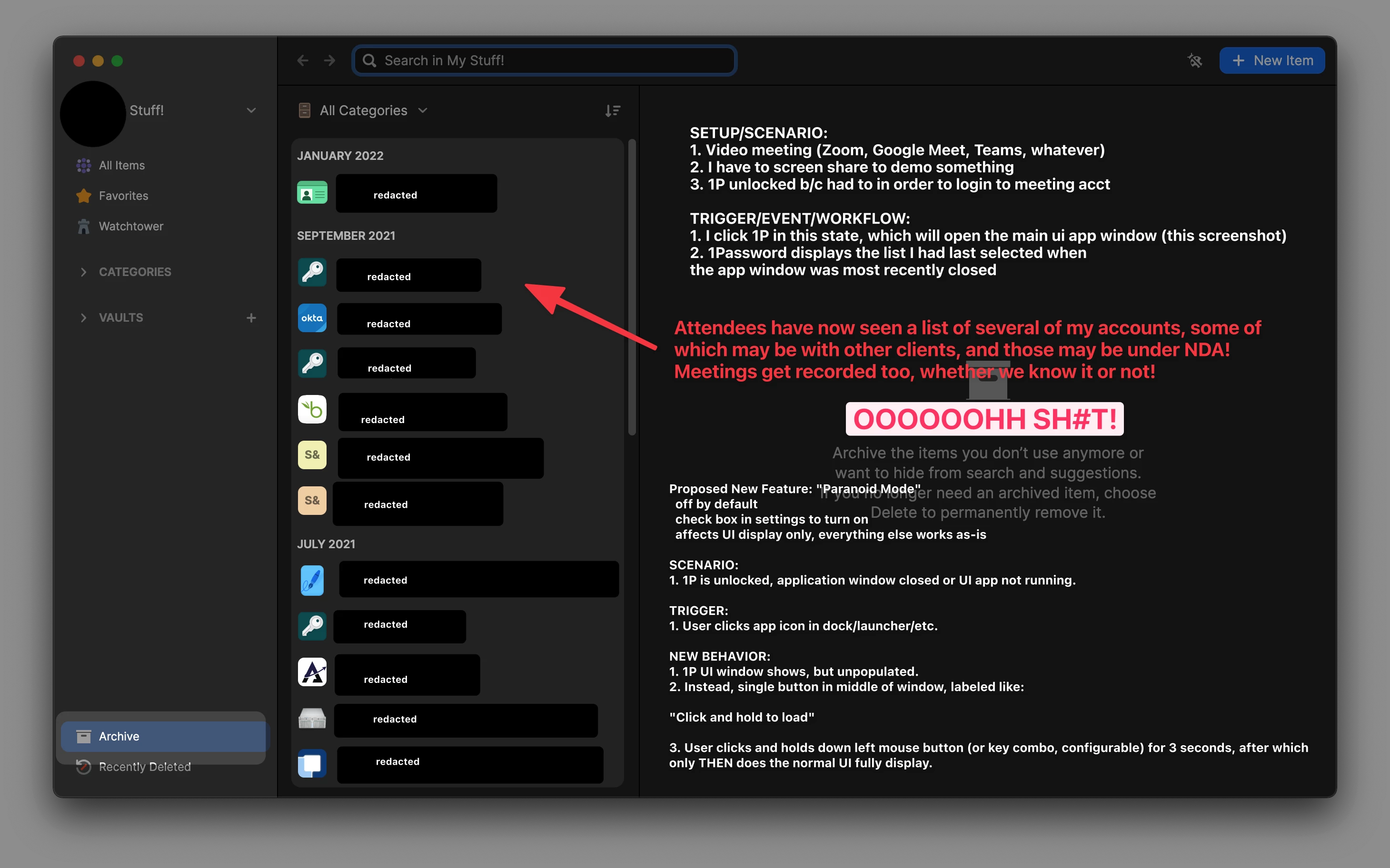Image resolution: width=1390 pixels, height=868 pixels.
Task: Click the sort order icon
Action: 613,110
